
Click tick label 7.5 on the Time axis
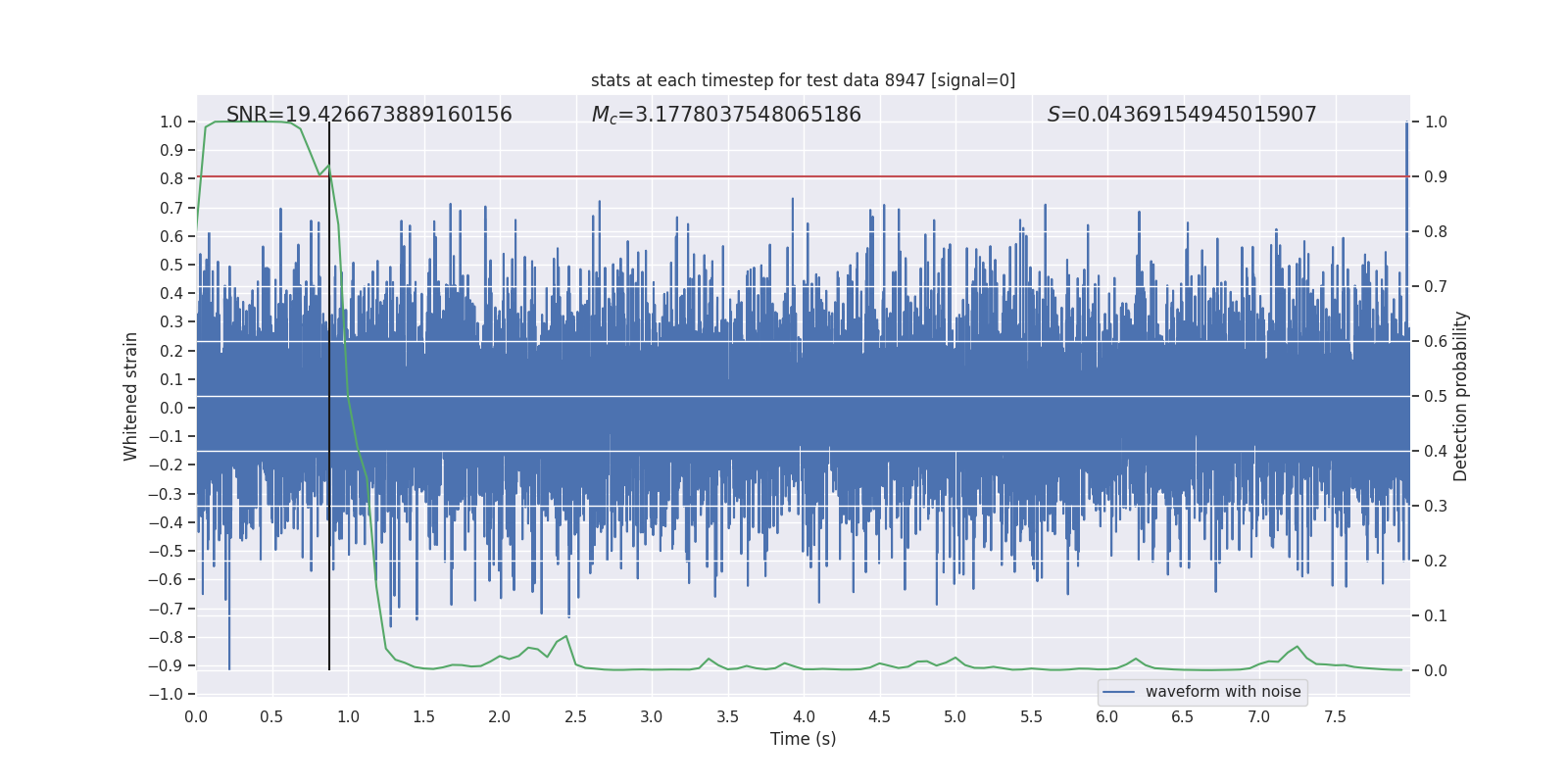[x=1335, y=716]
